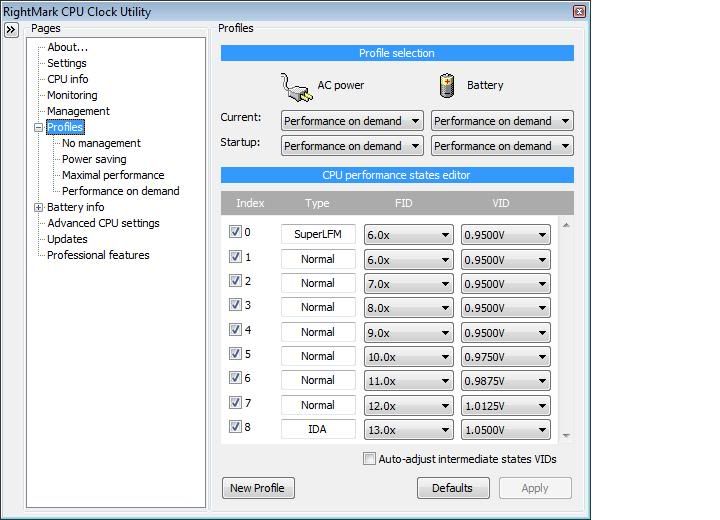Open Performance on demand profile in tree
Image resolution: width=720 pixels, height=520 pixels.
click(121, 191)
